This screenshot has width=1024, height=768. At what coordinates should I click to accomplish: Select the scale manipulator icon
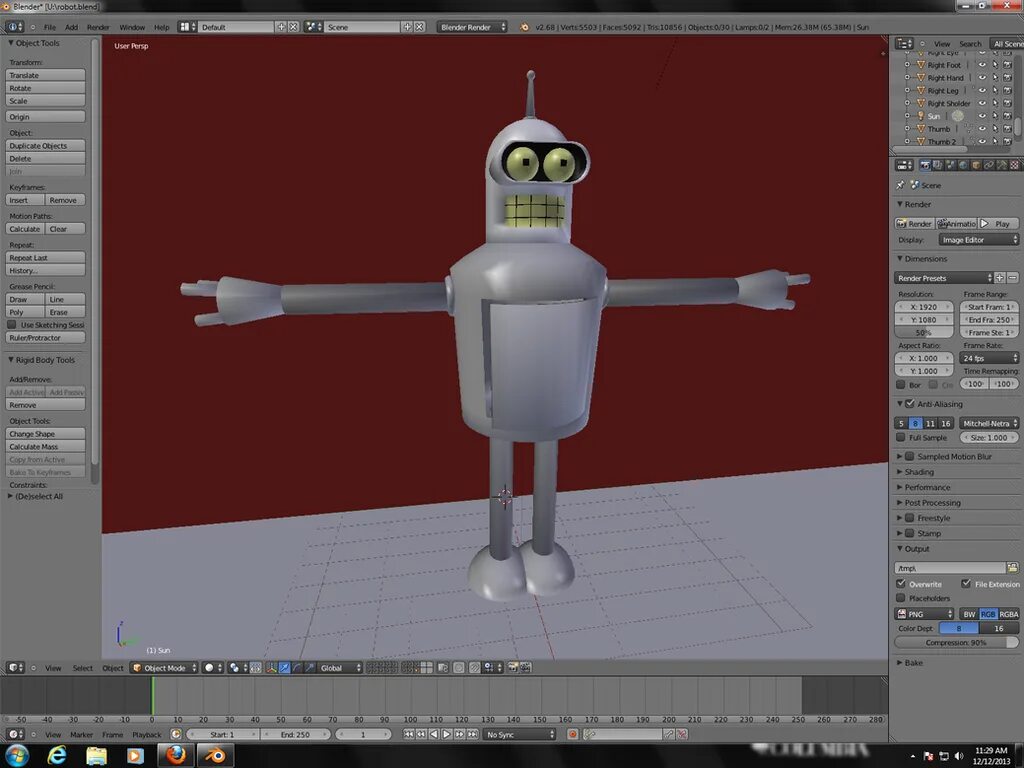(x=310, y=667)
